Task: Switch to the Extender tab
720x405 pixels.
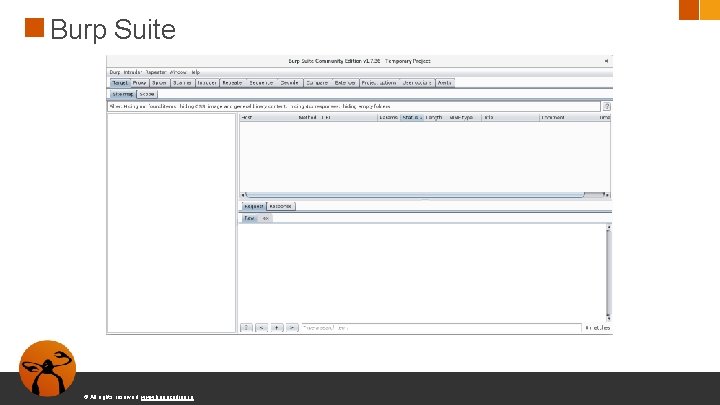Action: (x=345, y=83)
